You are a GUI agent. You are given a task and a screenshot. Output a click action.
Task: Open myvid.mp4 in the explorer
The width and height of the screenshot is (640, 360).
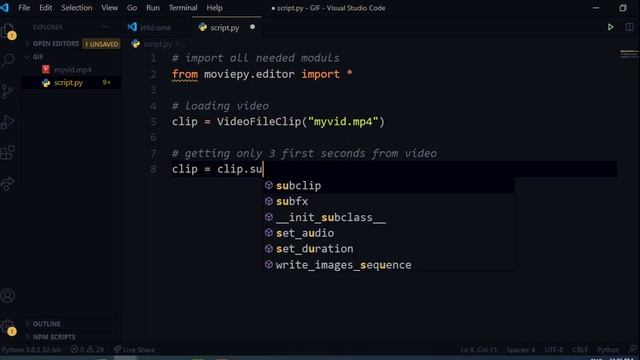73,70
